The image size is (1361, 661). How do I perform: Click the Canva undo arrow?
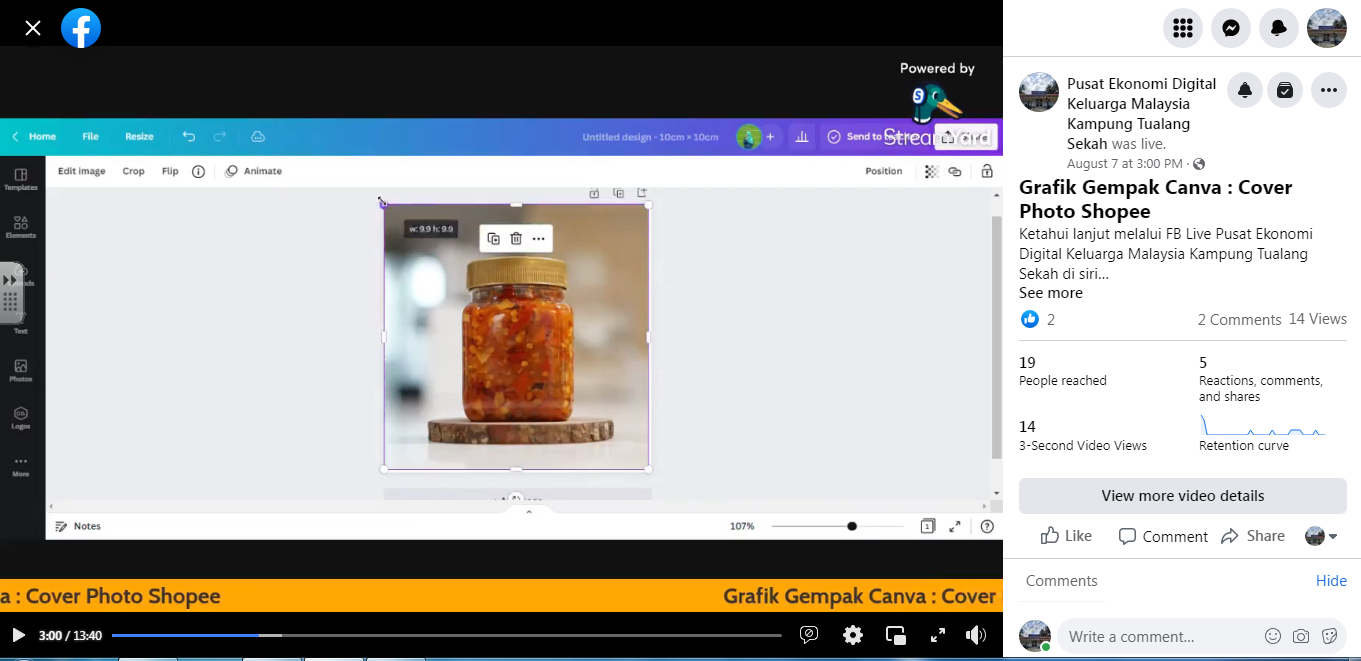189,137
